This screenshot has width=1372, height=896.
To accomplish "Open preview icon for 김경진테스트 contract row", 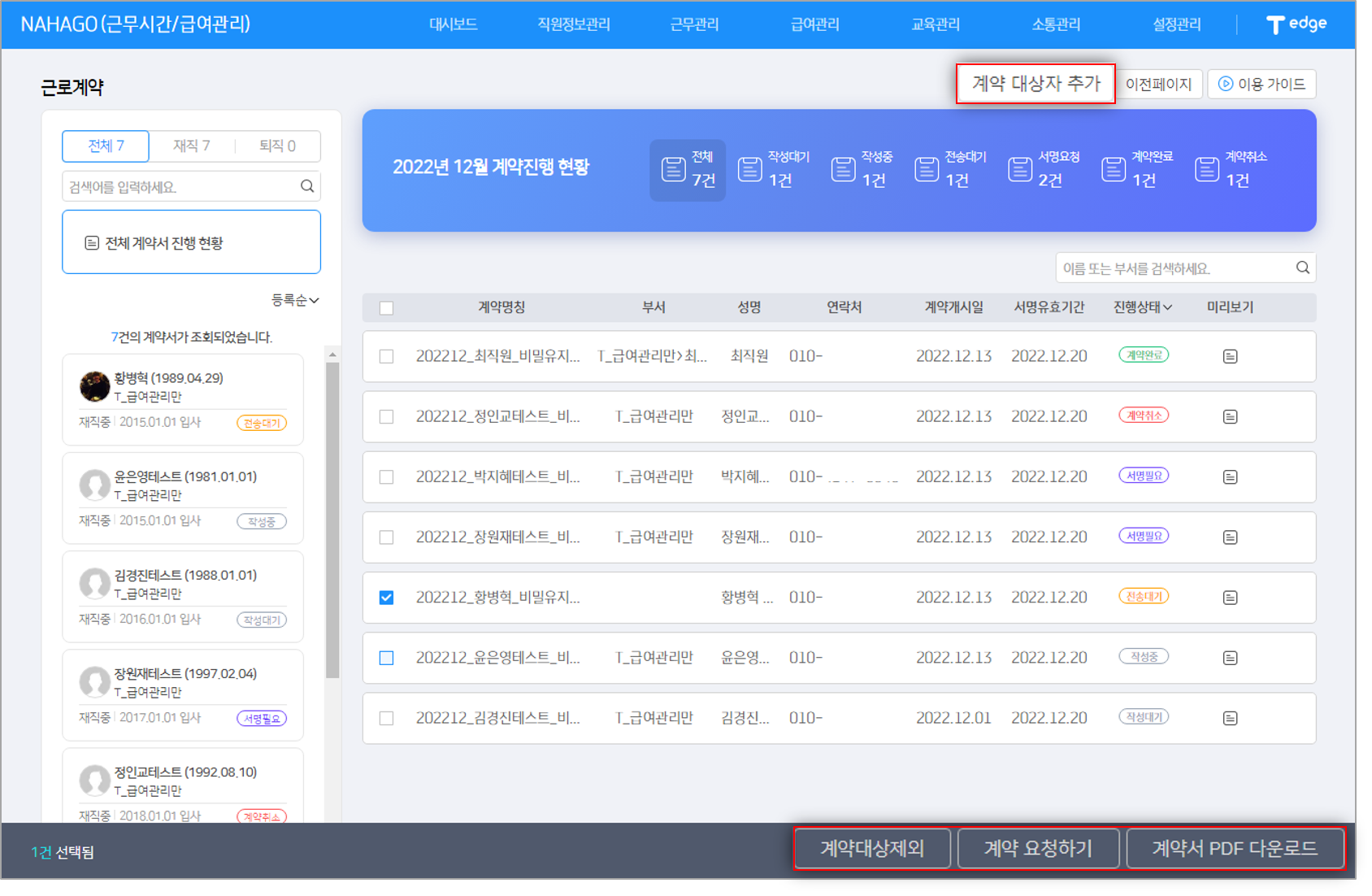I will pos(1230,717).
